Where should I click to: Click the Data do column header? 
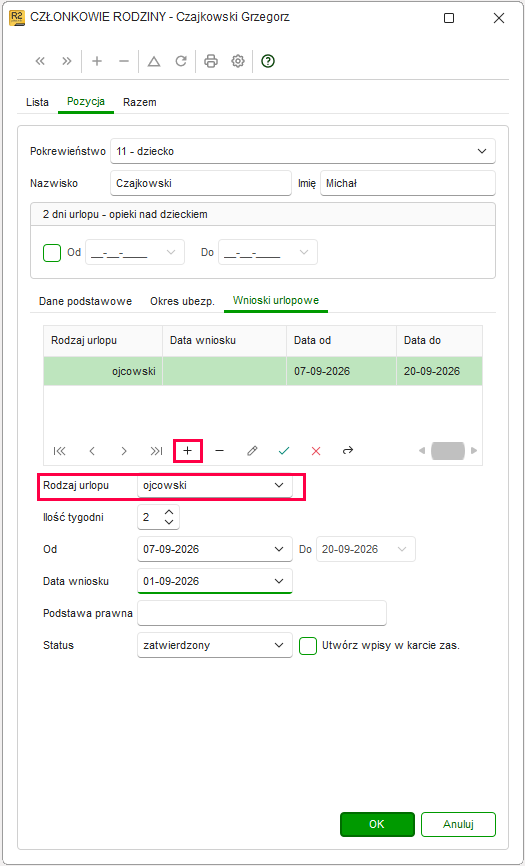[439, 341]
